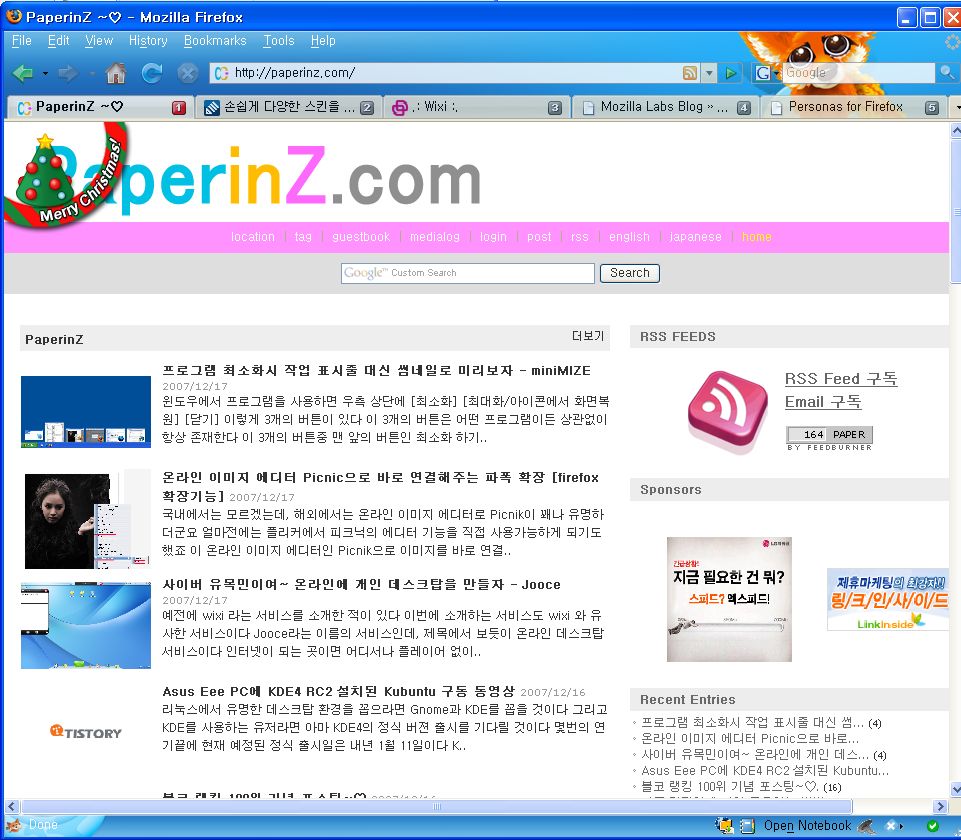Open the tab list dropdown at the tab bar end
This screenshot has width=961, height=840.
point(956,108)
